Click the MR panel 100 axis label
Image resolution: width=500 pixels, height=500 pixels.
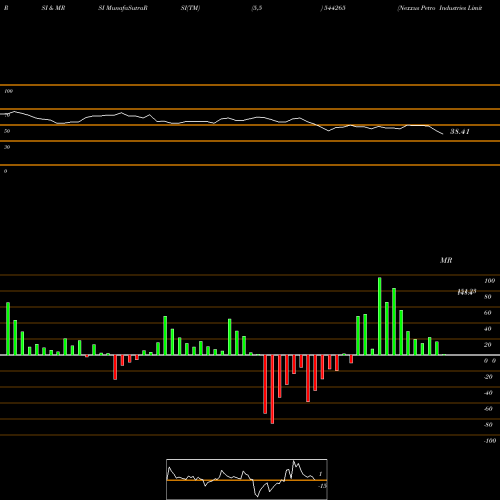(489, 281)
